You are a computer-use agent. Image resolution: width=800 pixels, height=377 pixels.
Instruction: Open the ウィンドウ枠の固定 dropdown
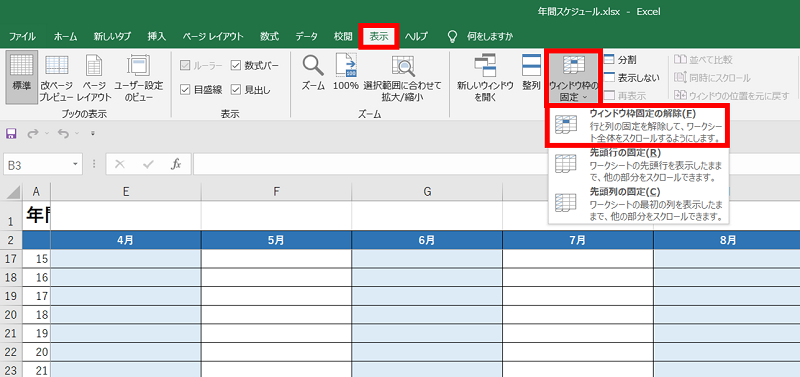pos(573,77)
